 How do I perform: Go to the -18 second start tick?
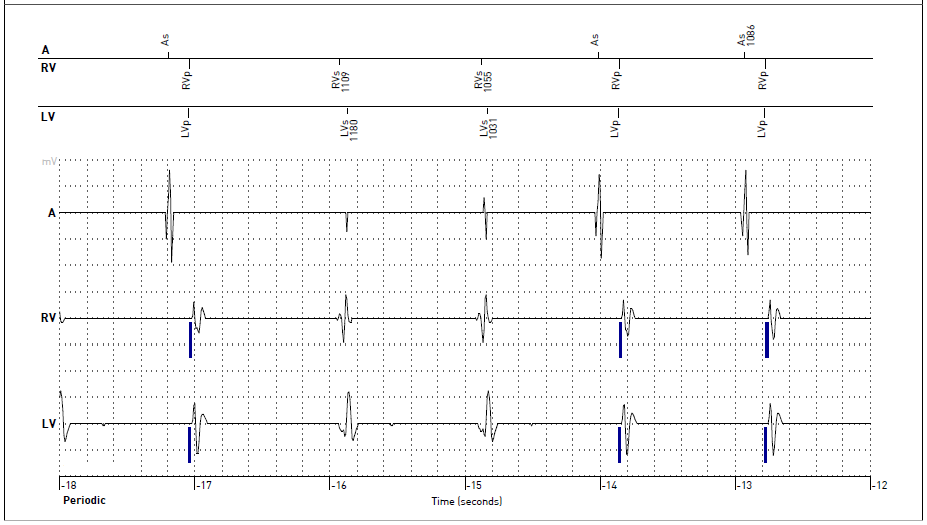coord(68,486)
